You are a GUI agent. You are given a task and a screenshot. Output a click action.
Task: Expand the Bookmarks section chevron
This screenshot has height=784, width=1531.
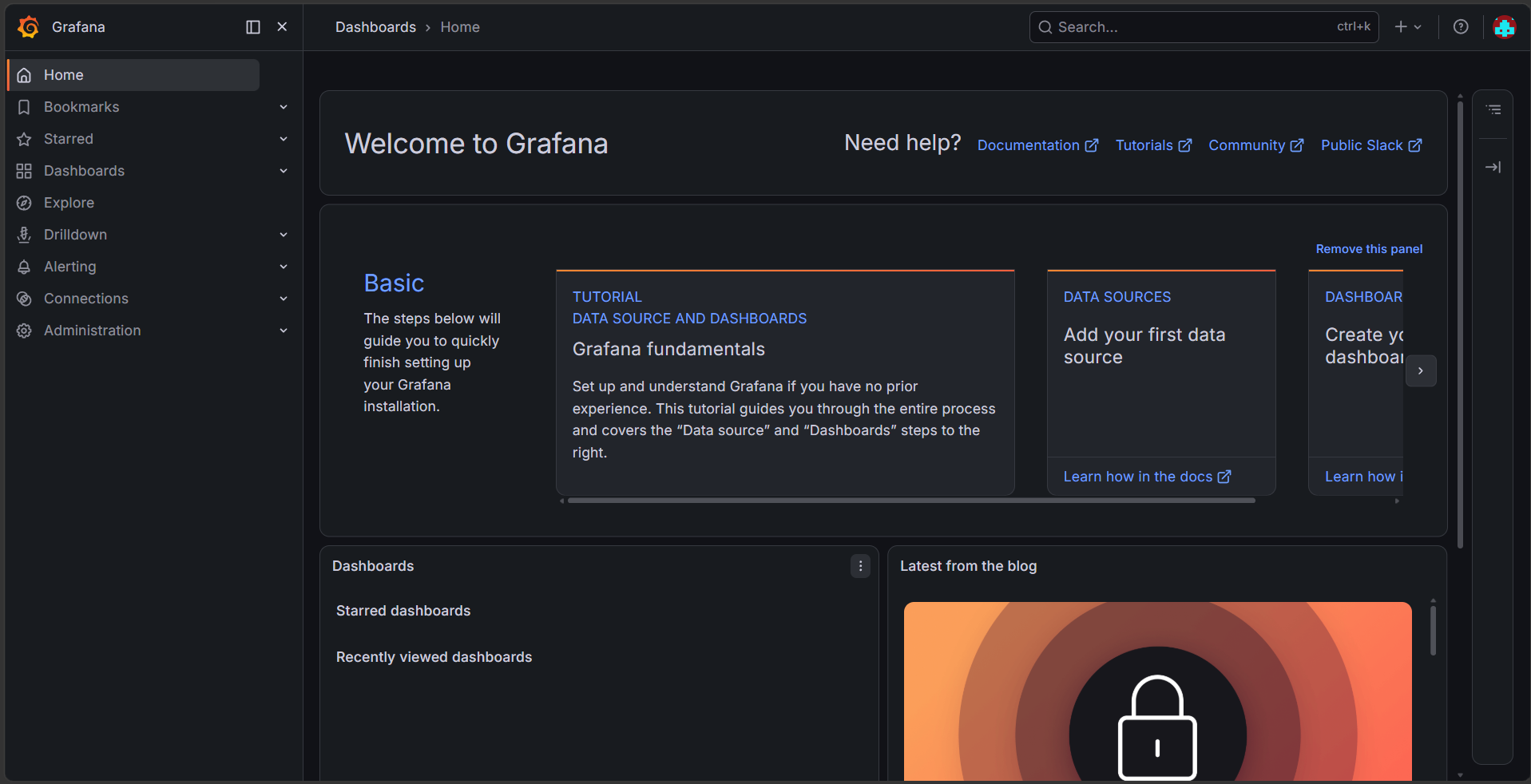click(284, 107)
